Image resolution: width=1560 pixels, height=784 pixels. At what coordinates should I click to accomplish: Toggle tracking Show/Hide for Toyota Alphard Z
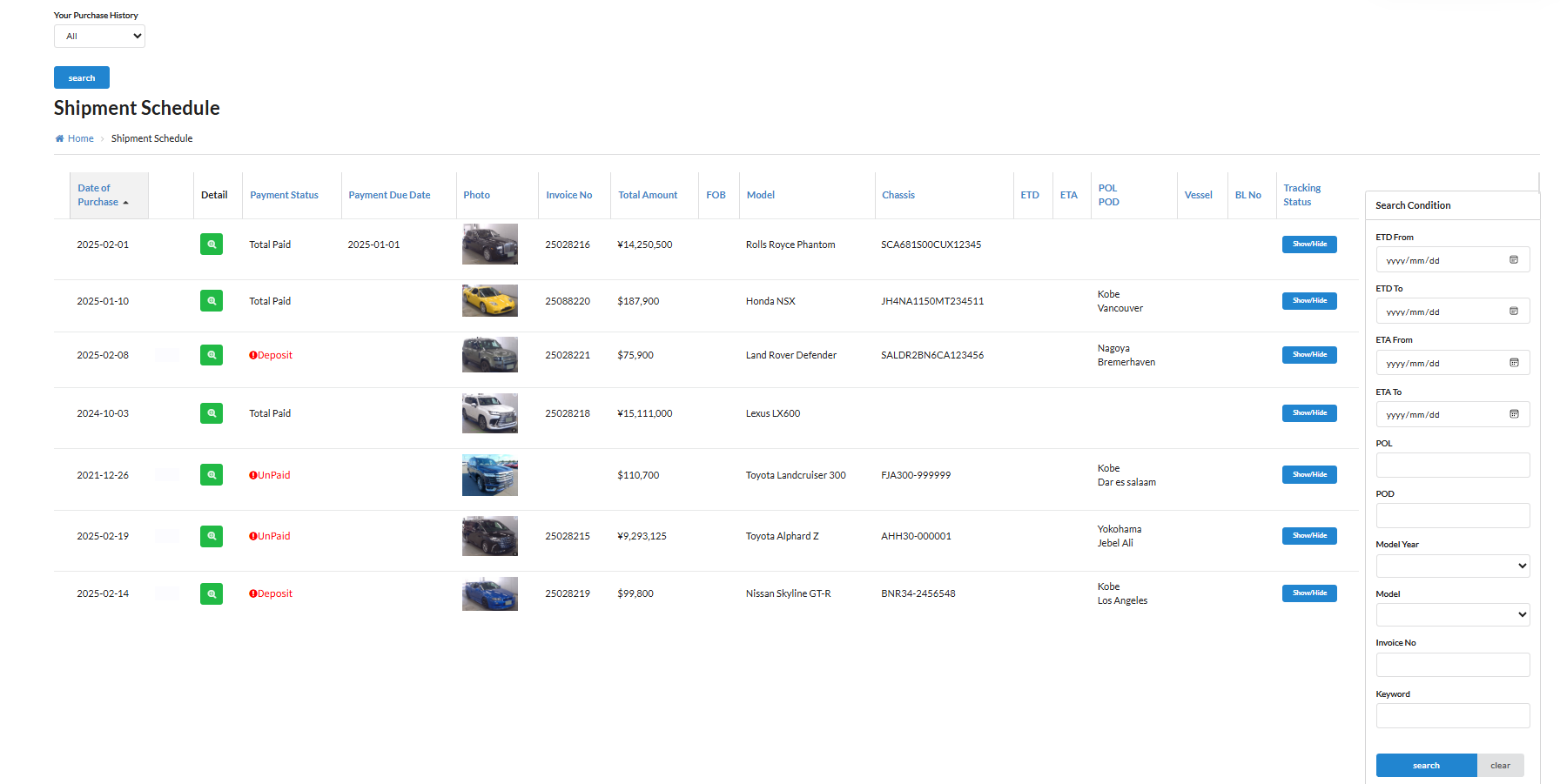tap(1309, 536)
